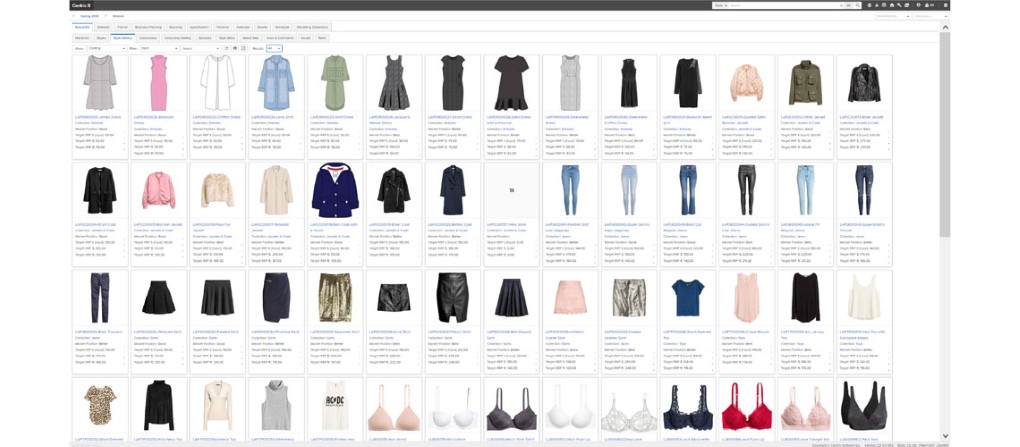The width and height of the screenshot is (1020, 447).
Task: Select the pink suede skirt thumbnail
Action: click(570, 297)
